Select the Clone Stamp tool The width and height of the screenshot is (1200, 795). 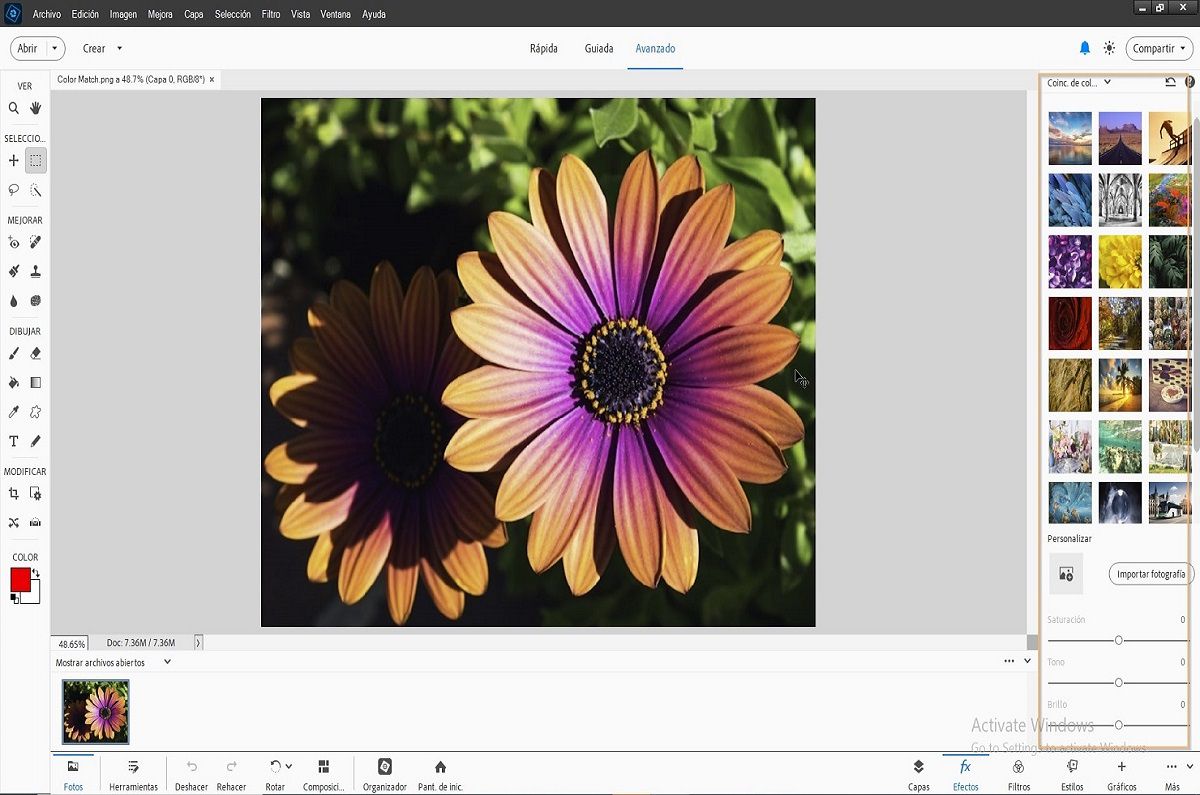point(36,271)
